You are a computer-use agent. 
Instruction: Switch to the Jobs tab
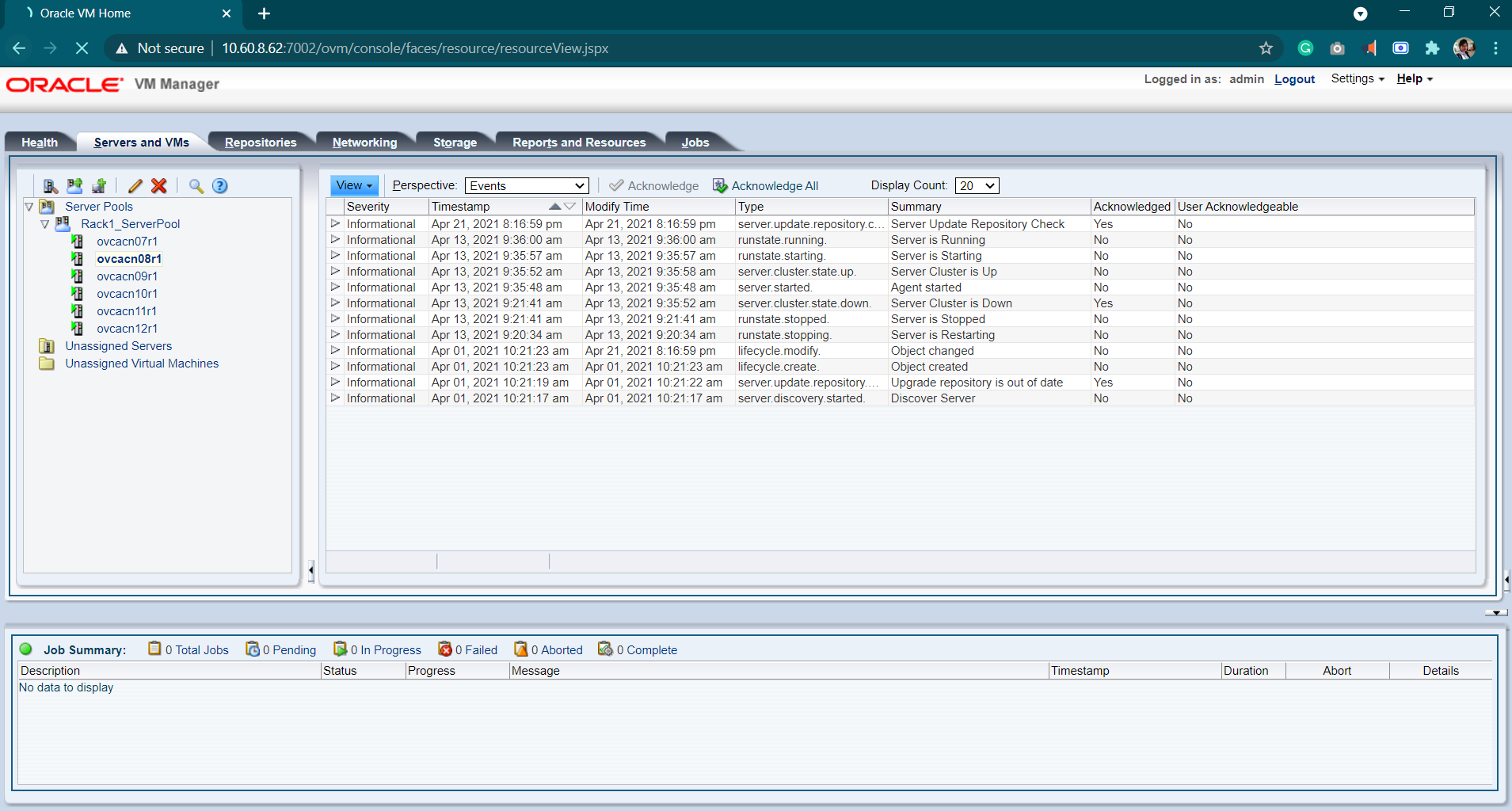pos(695,143)
